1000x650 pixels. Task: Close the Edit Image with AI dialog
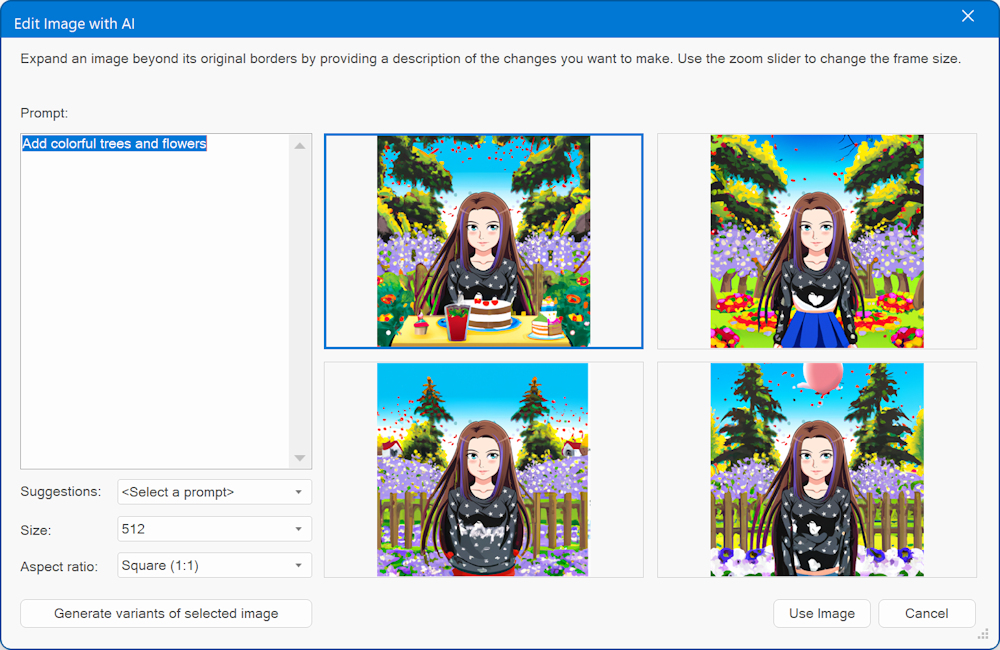pos(967,16)
